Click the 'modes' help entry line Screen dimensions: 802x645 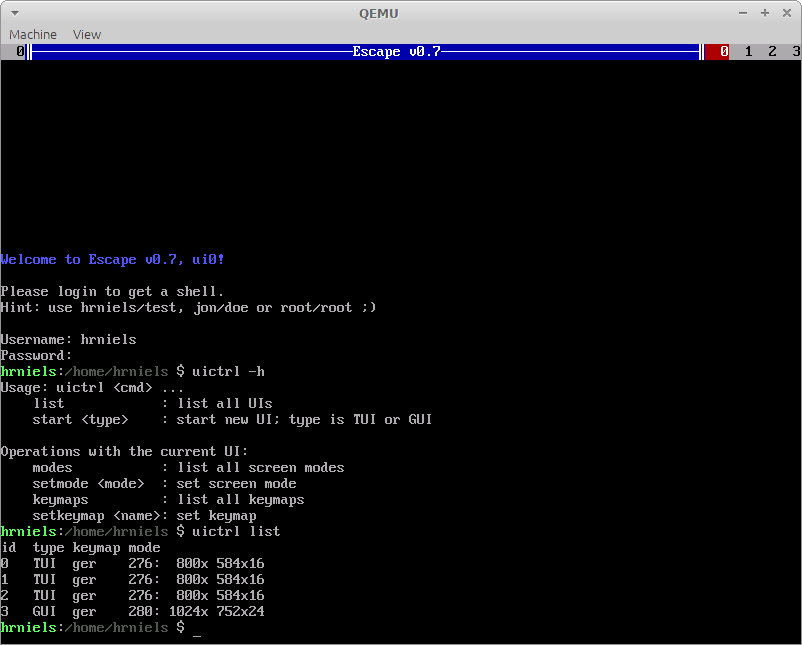point(188,468)
